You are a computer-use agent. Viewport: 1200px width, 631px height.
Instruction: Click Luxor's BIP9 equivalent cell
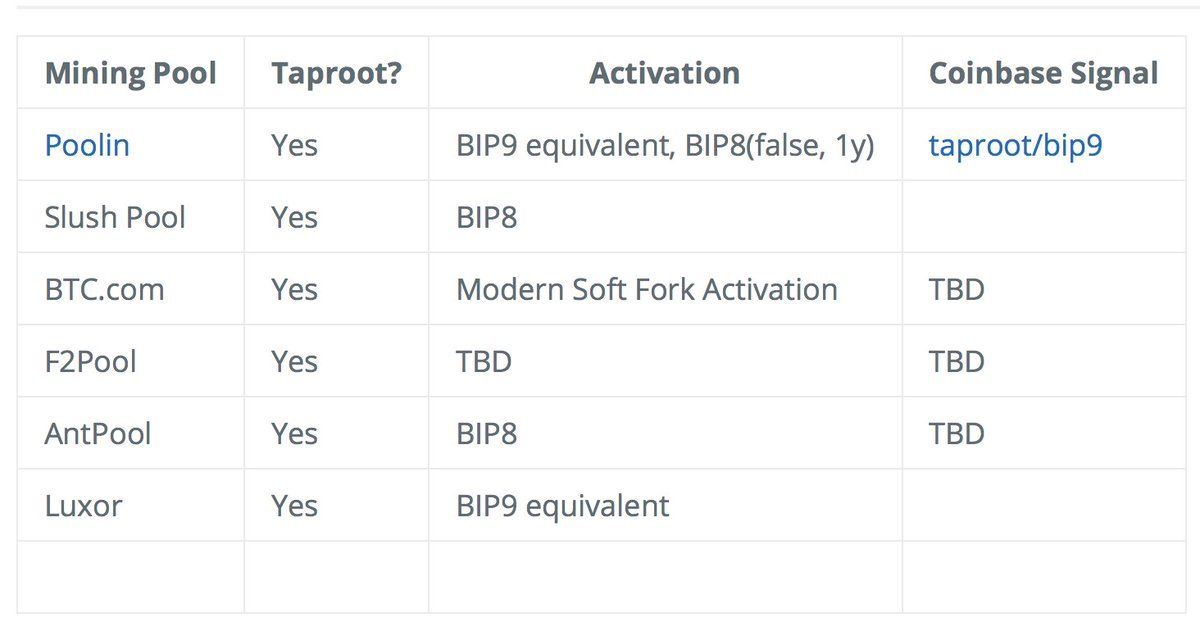pyautogui.click(x=665, y=505)
